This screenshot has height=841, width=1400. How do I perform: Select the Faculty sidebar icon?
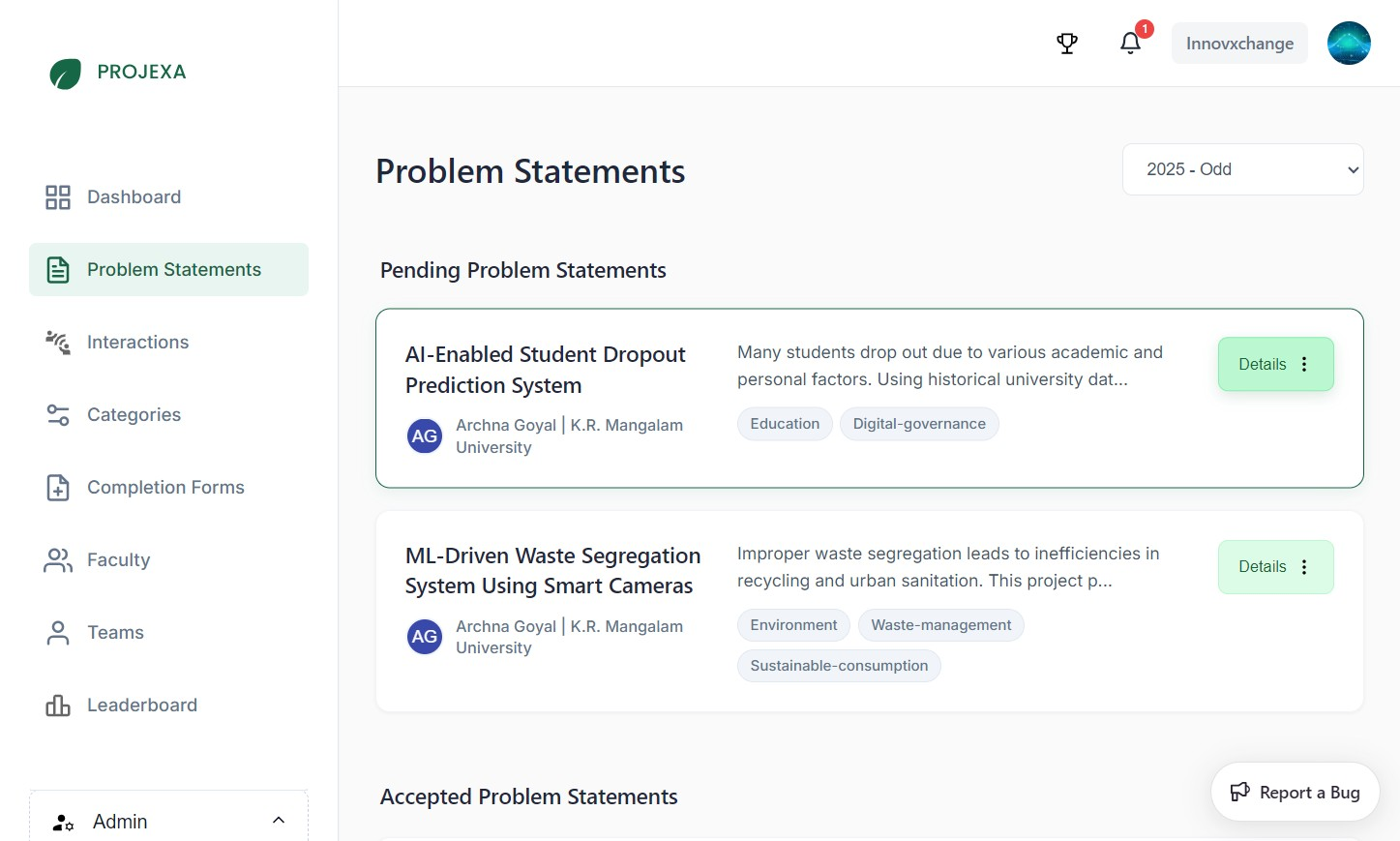[x=57, y=559]
